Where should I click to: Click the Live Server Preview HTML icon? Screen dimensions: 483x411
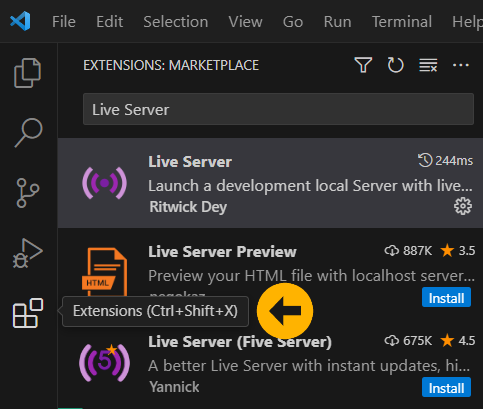(104, 272)
